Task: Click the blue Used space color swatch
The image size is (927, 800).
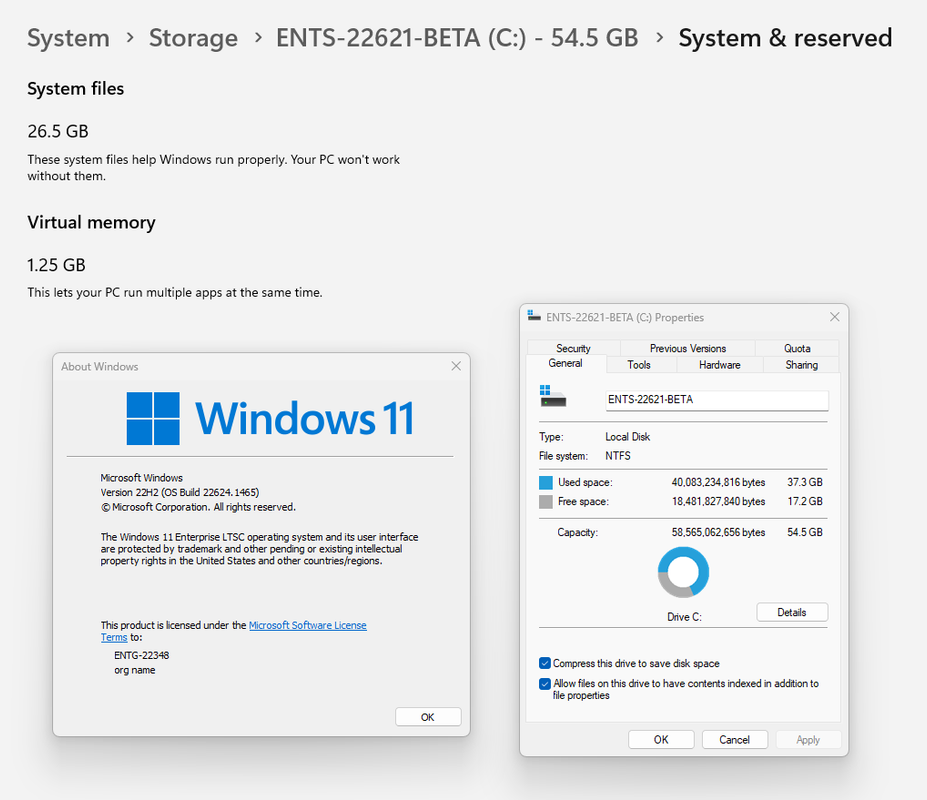Action: pyautogui.click(x=546, y=482)
